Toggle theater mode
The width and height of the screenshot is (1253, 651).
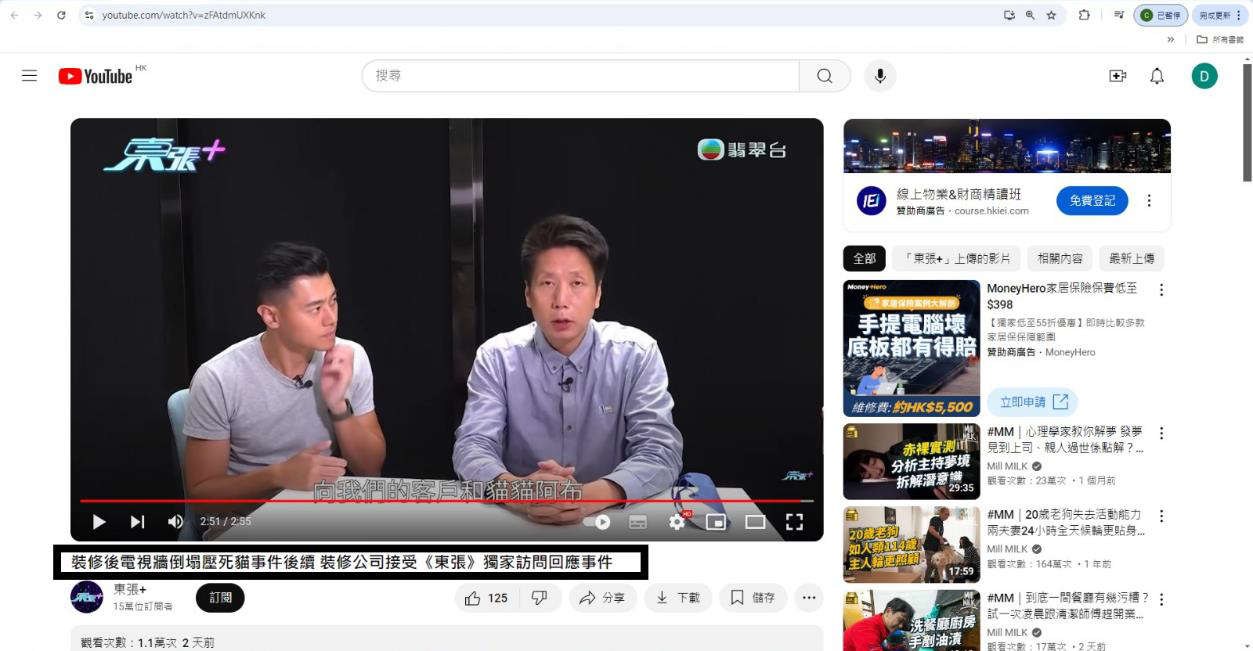pyautogui.click(x=755, y=521)
